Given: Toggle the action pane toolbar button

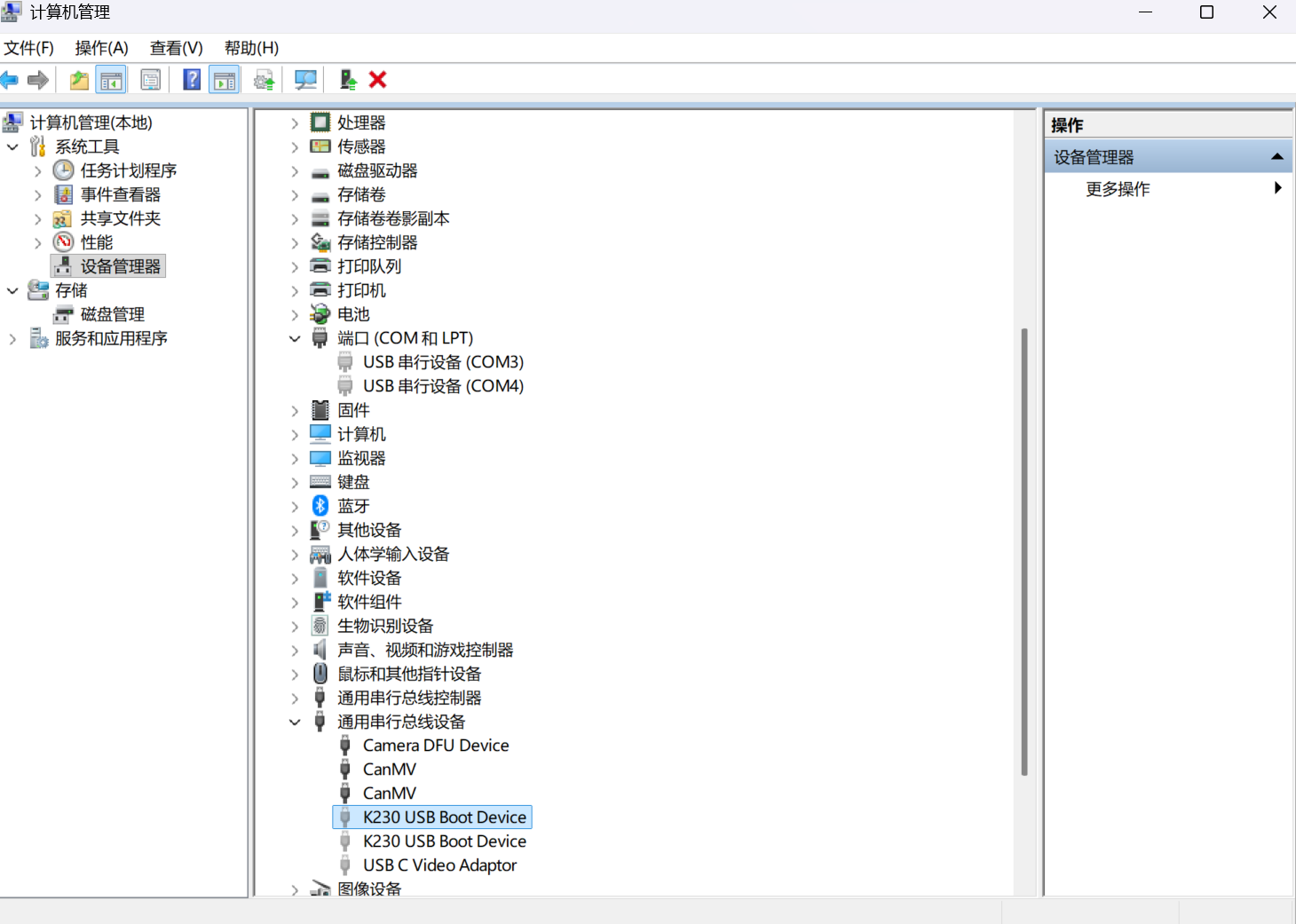Looking at the screenshot, I should coord(225,80).
